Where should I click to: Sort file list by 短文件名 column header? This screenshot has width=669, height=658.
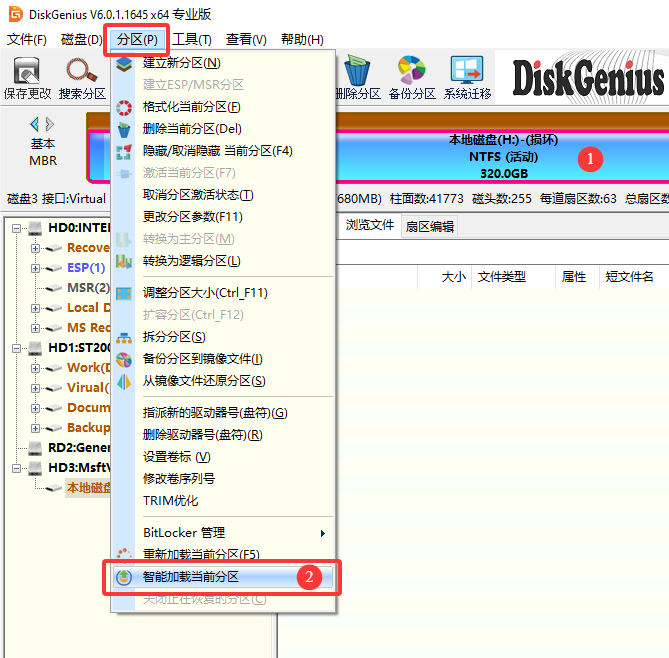tap(634, 277)
